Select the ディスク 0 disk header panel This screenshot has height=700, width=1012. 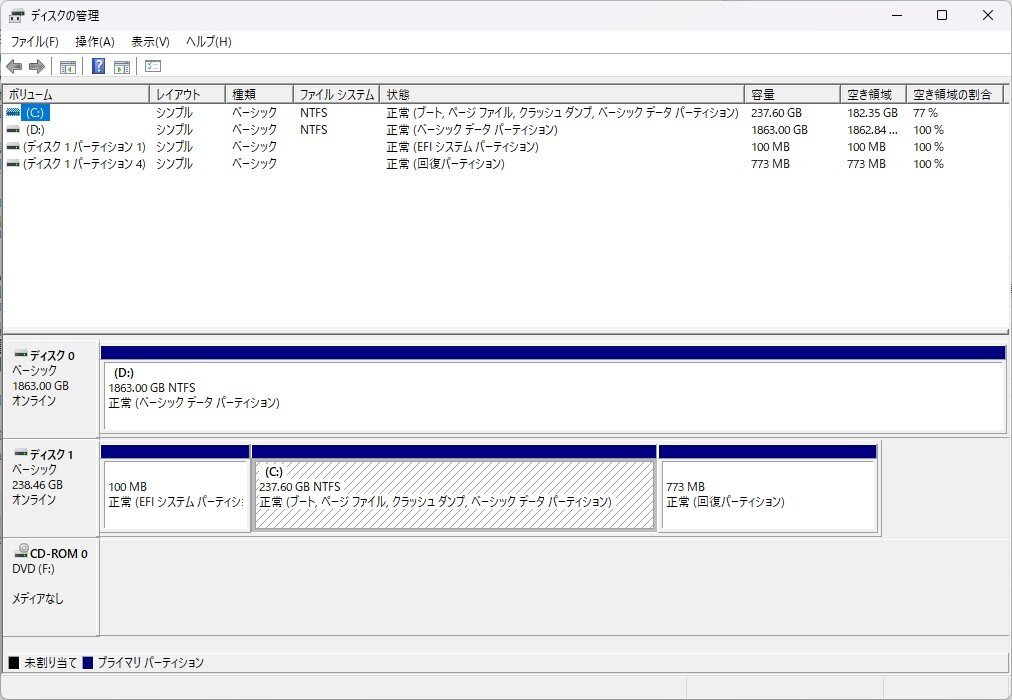click(x=51, y=389)
